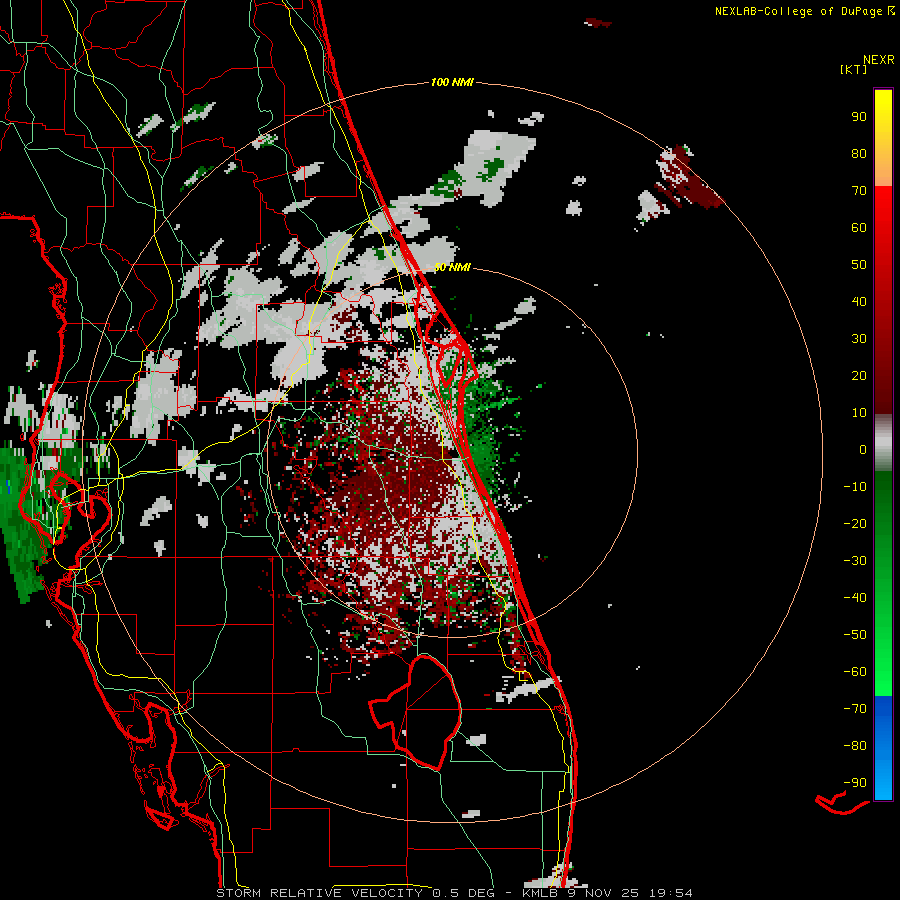
Task: Click the -60 value on the velocity scale
Action: [x=855, y=672]
